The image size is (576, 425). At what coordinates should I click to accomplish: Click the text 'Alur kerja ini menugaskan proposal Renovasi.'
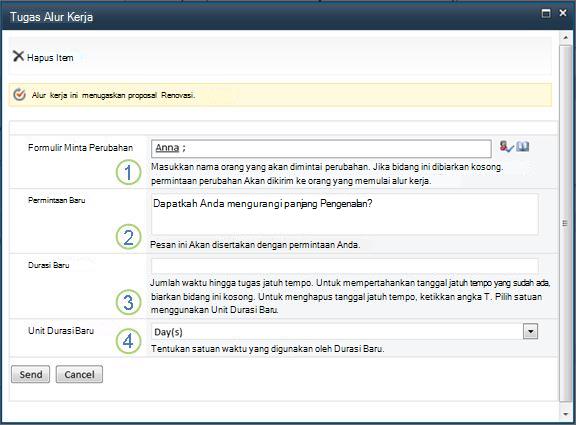coord(113,95)
